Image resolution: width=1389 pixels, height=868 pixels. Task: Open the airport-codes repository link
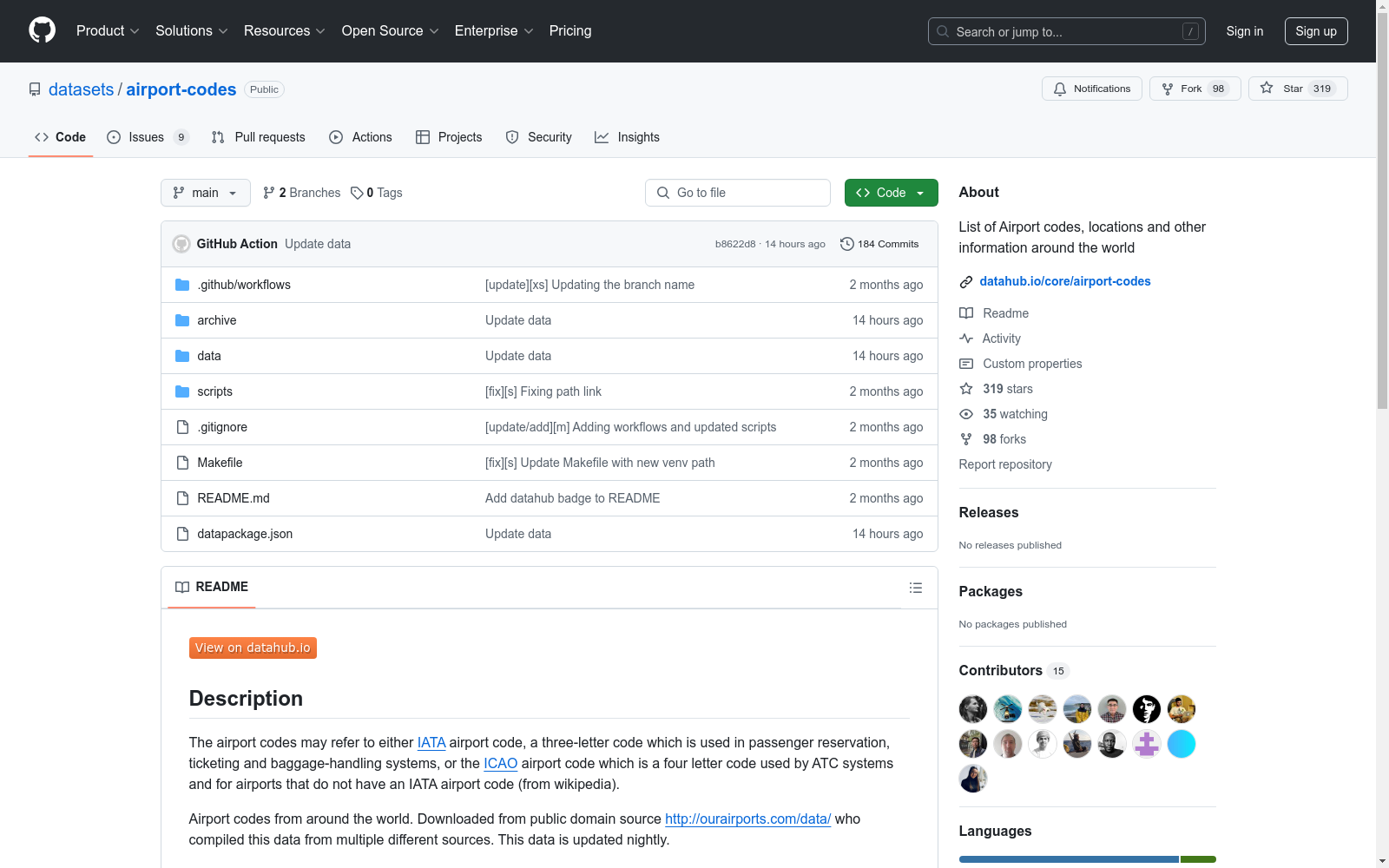tap(181, 89)
